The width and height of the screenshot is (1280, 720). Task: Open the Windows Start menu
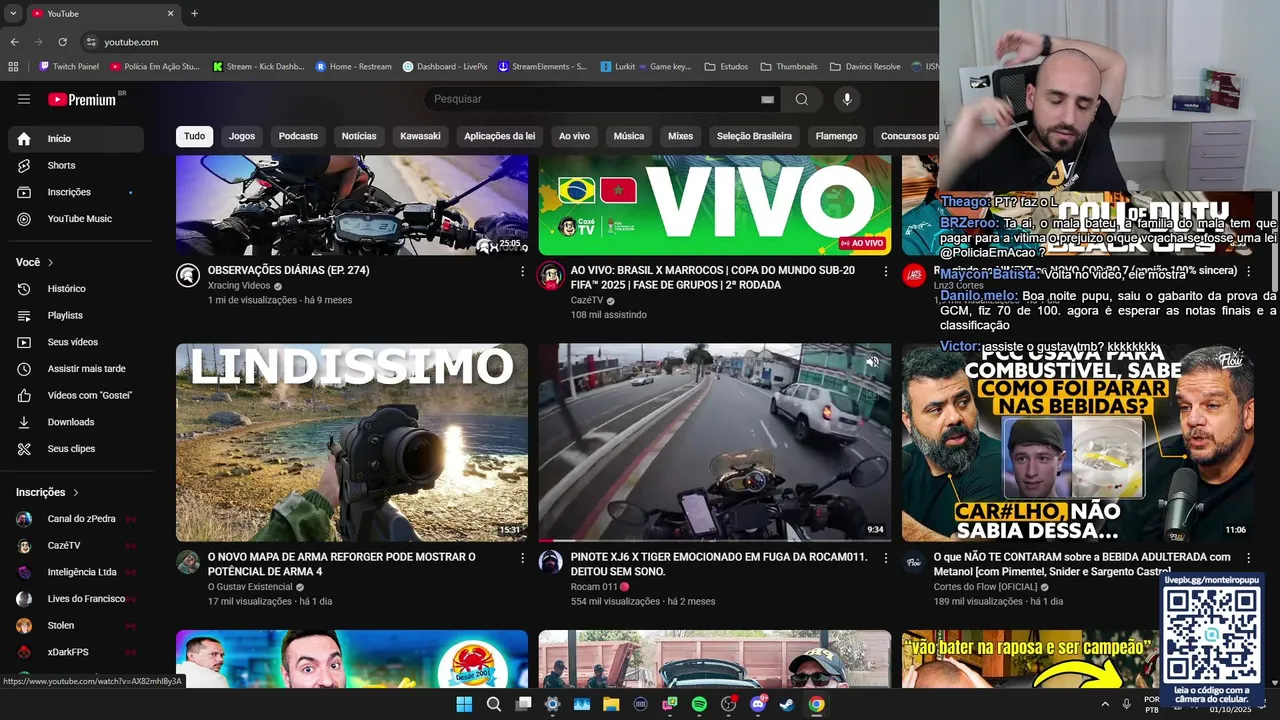[x=464, y=704]
